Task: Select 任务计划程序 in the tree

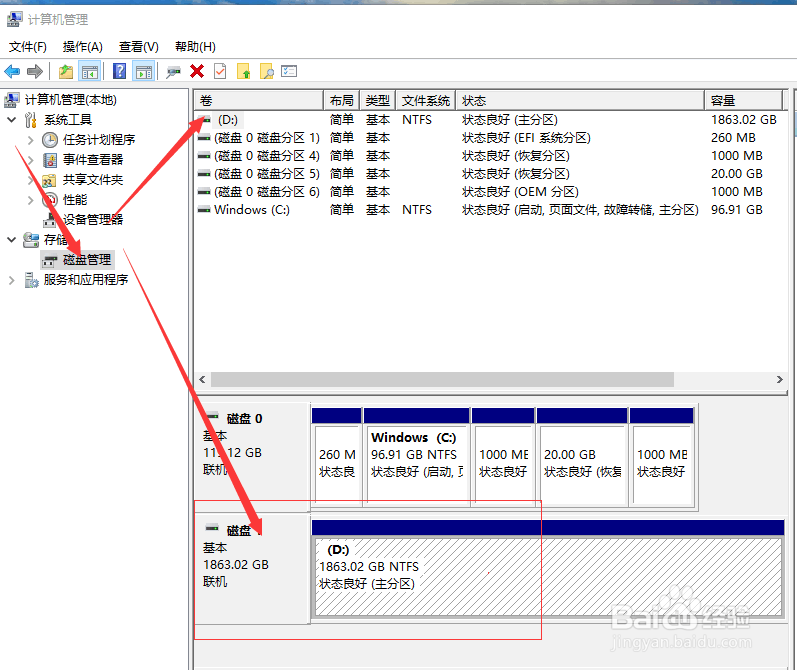Action: pos(99,140)
